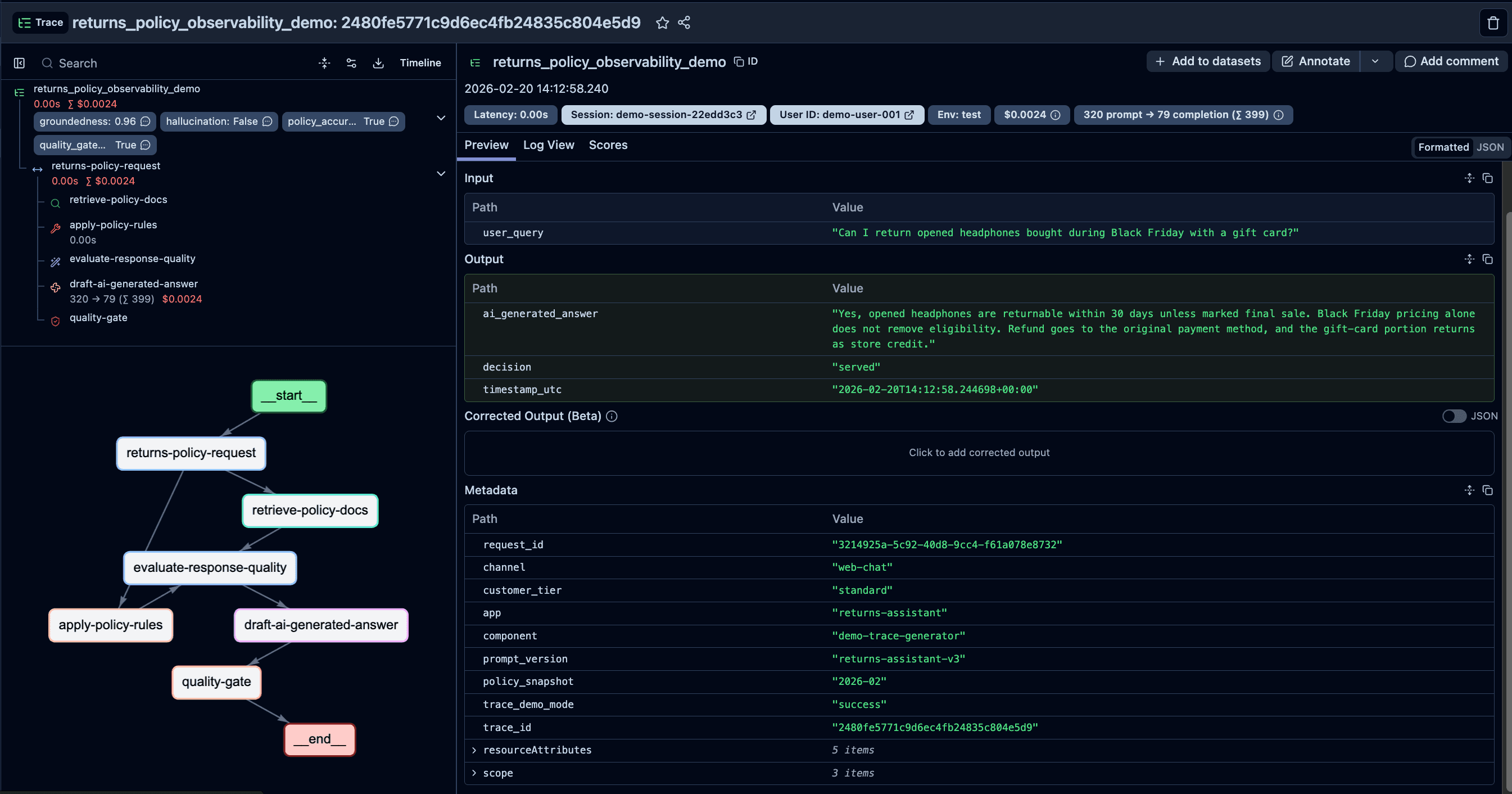Screen dimensions: 1512x794
Task: Toggle Corrected Output JSON switch
Action: point(1454,416)
